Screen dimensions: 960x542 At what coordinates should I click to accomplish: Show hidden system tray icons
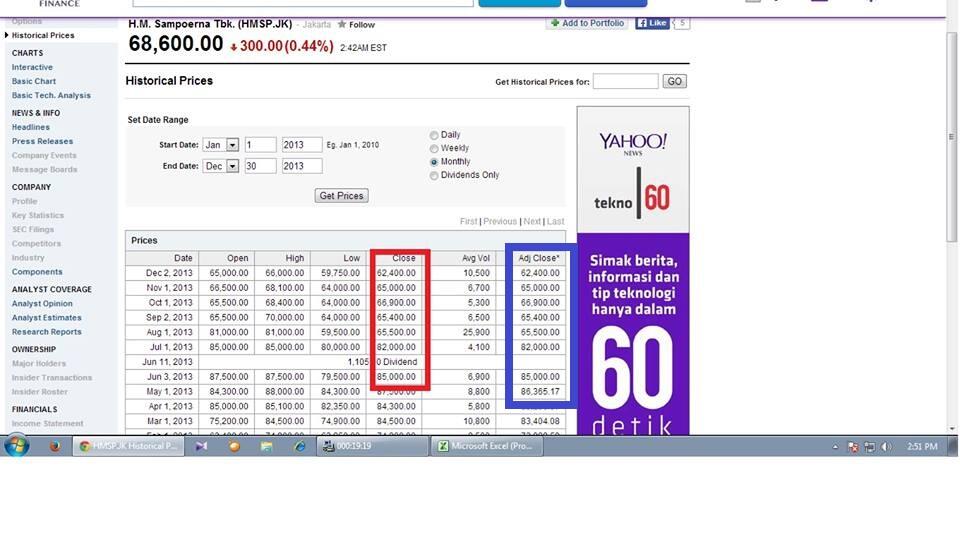(835, 447)
